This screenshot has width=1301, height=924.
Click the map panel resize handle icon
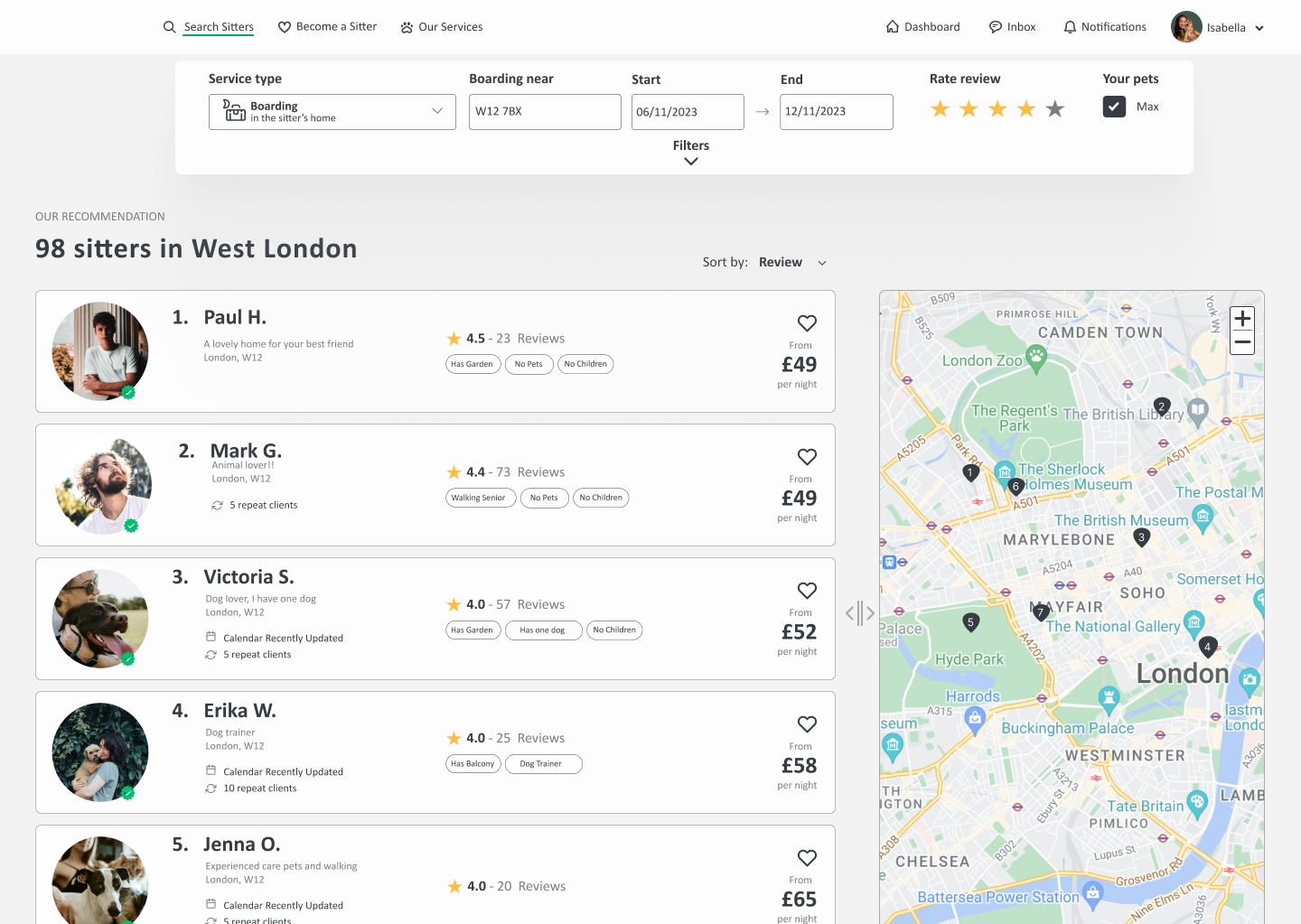(860, 614)
